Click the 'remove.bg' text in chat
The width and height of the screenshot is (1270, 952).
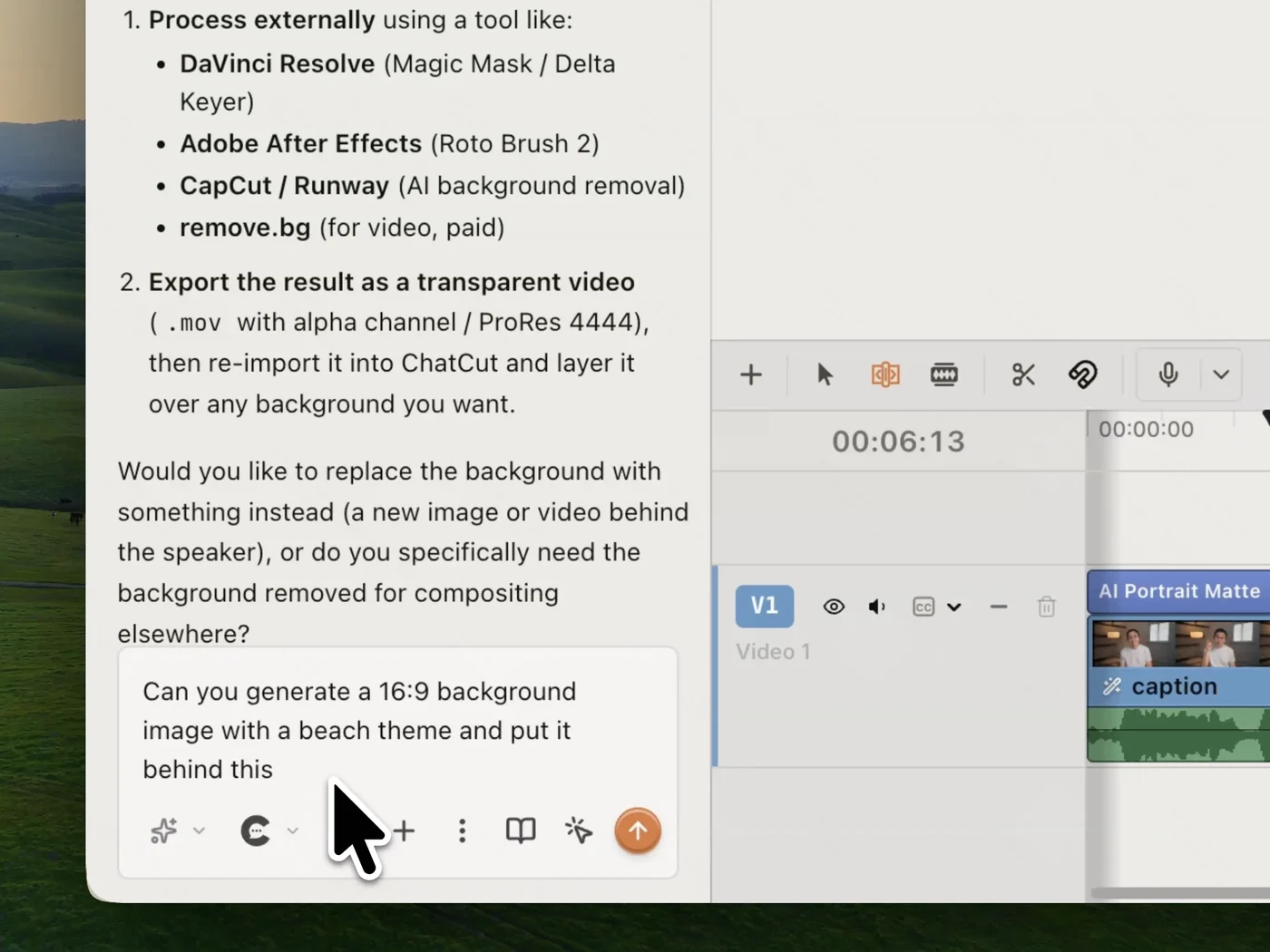tap(245, 228)
